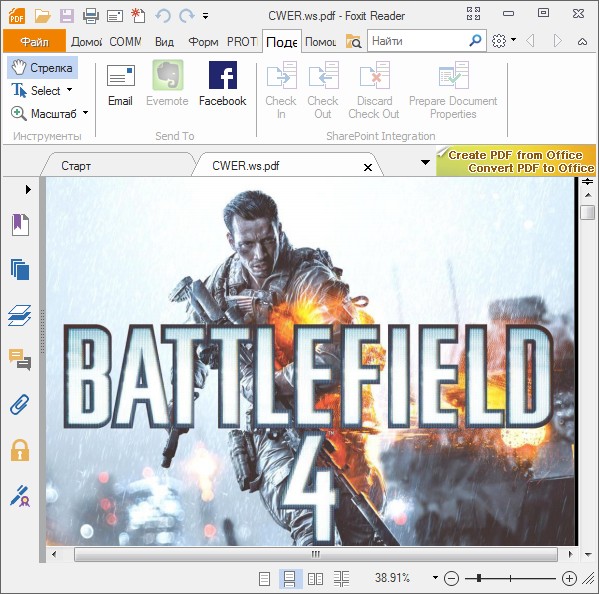Click the zoom slider handle
Screen dimensions: 599x594
(x=478, y=578)
